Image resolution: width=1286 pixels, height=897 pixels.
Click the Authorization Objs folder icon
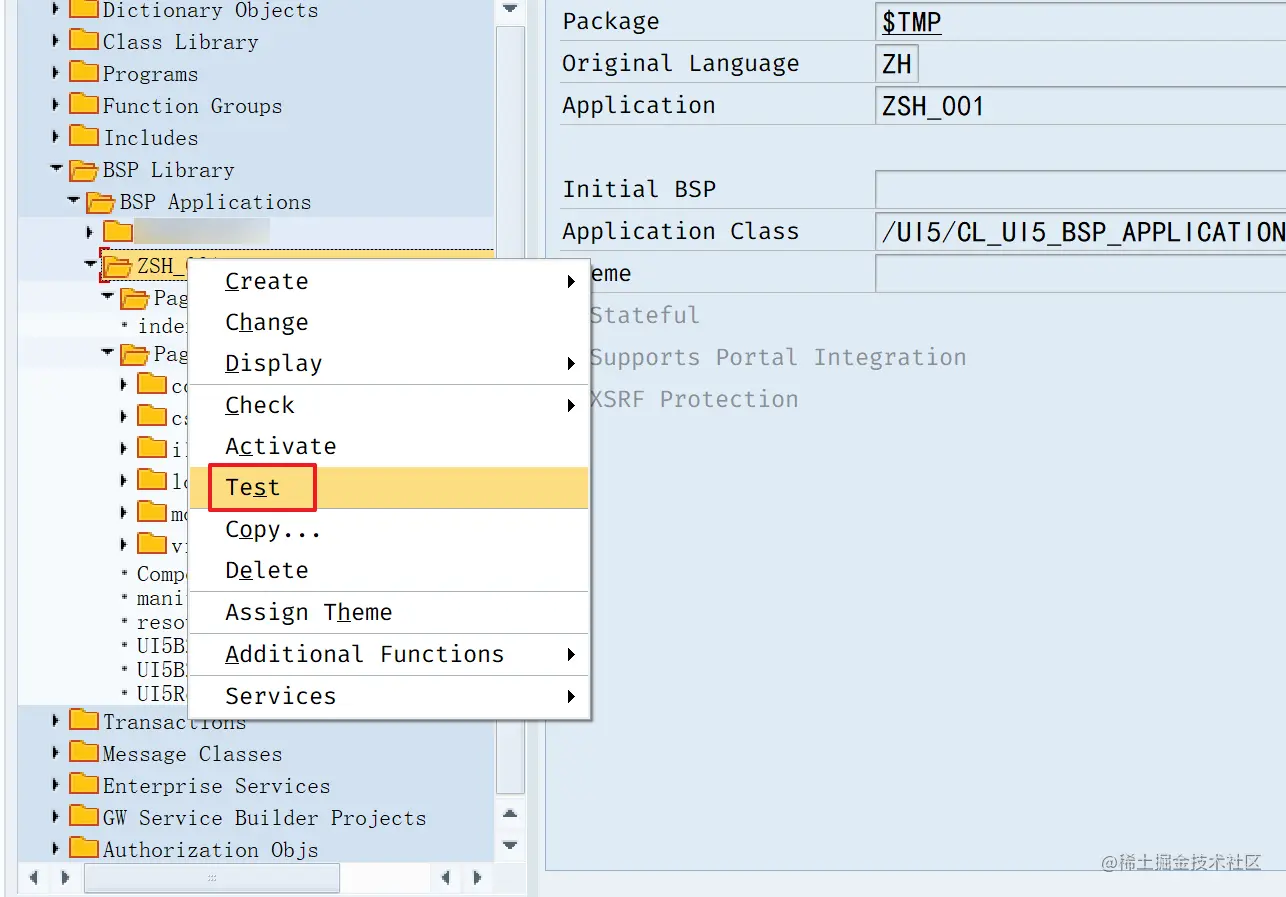click(x=82, y=849)
